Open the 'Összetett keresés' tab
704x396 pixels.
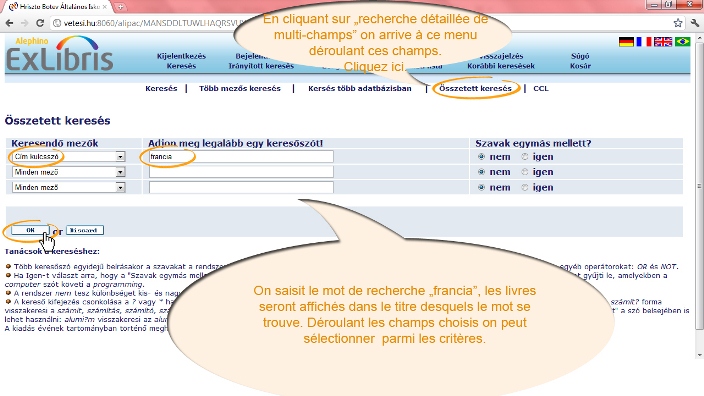475,88
